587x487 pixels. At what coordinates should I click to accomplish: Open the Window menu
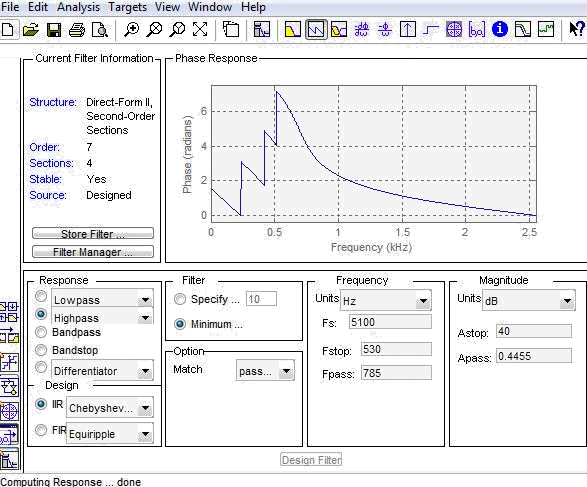pos(210,7)
